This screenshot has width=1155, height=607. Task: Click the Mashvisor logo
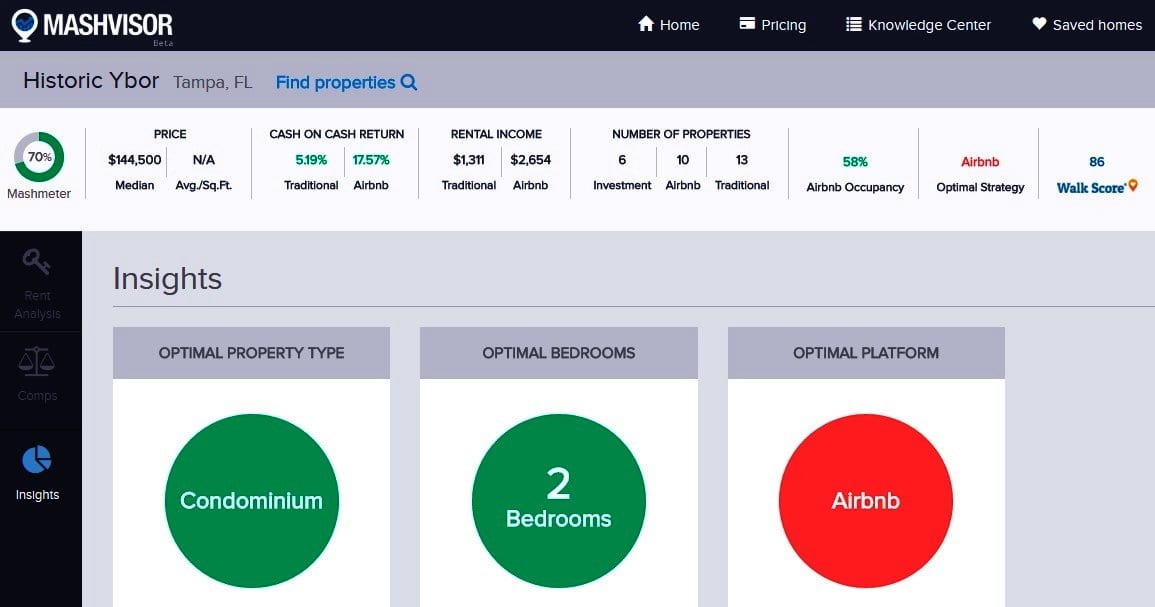pyautogui.click(x=92, y=25)
